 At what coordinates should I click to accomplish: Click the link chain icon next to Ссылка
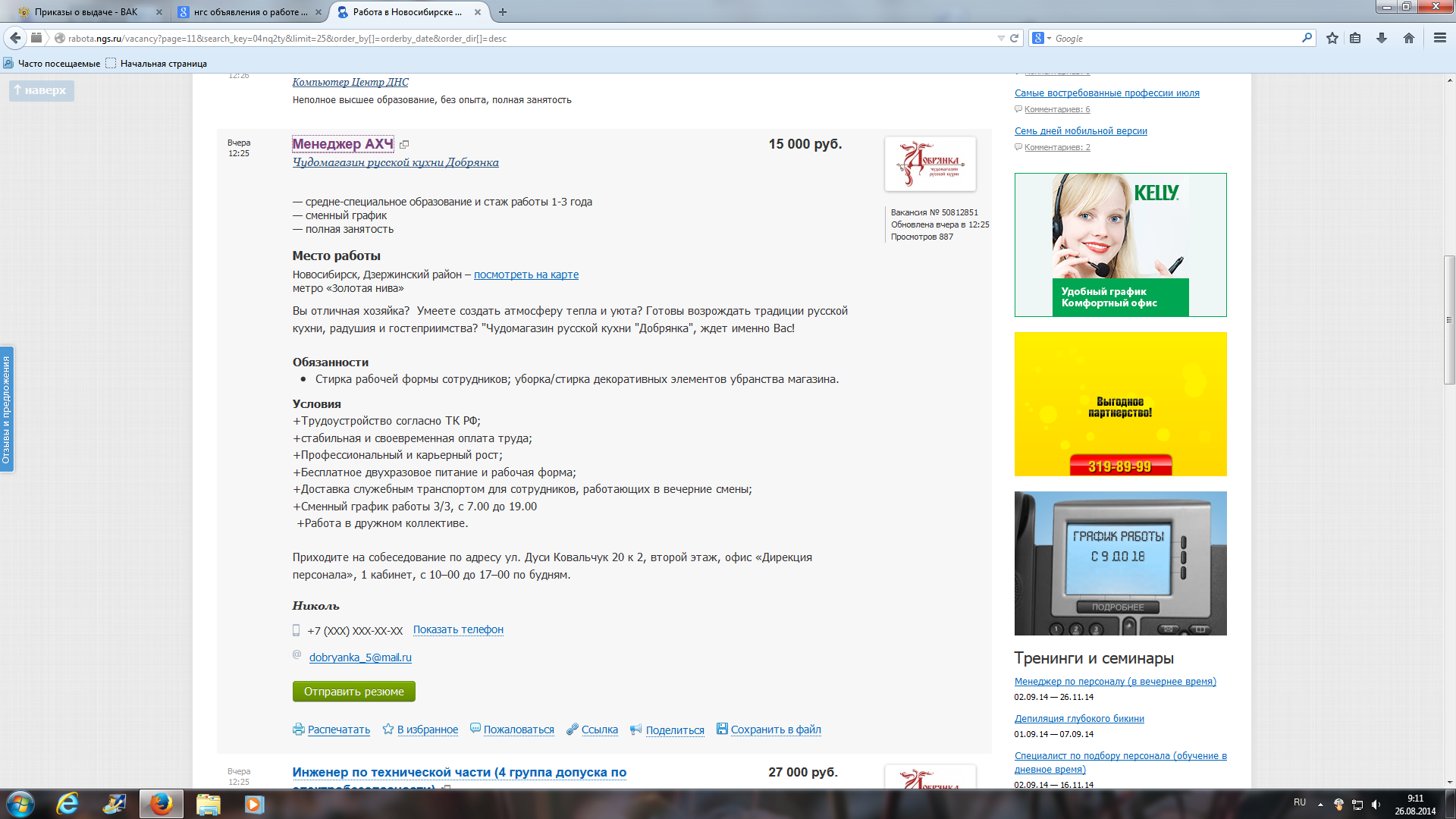point(573,729)
